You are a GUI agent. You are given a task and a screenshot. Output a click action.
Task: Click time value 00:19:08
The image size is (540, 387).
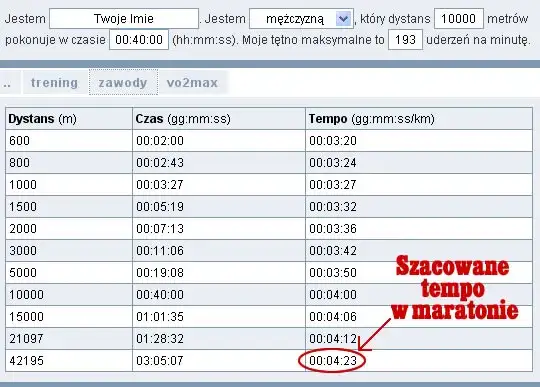pos(160,273)
